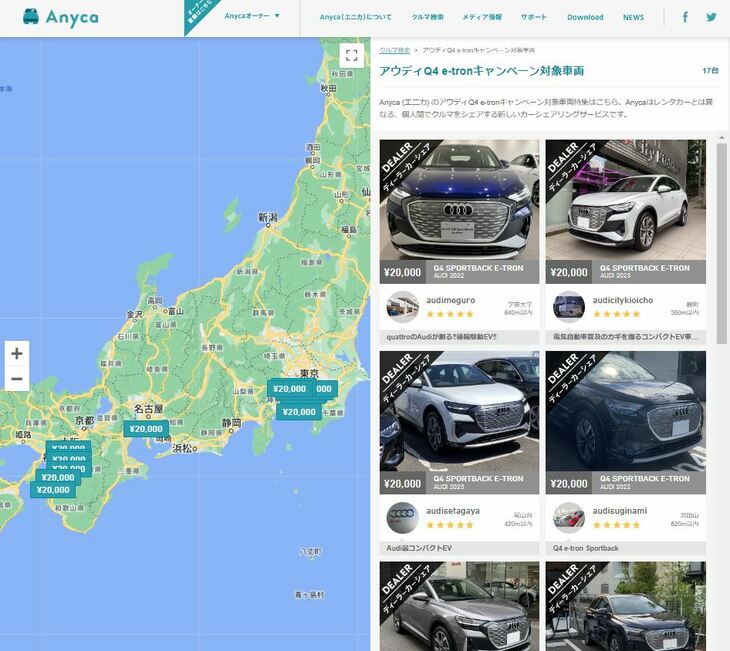Click the 電気自動車普及のカギ description text
The width and height of the screenshot is (730, 651).
coord(625,337)
